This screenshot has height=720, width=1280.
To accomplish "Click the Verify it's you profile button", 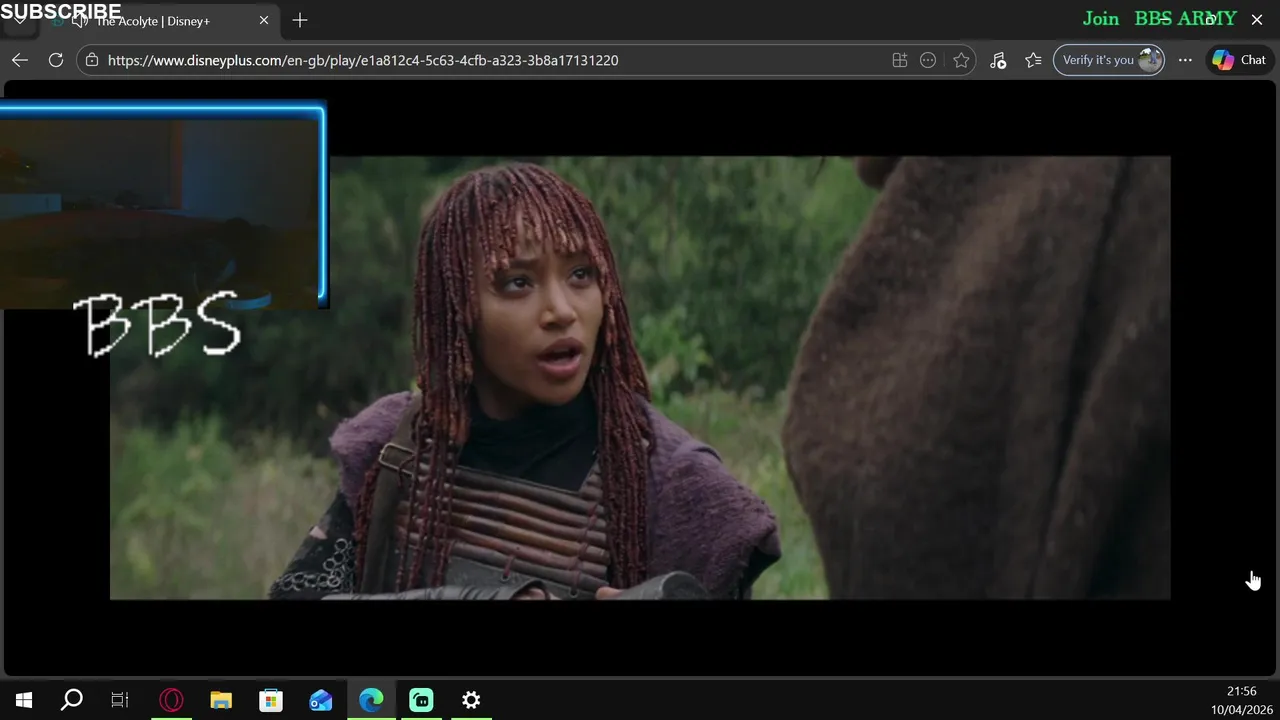I will (x=1109, y=60).
